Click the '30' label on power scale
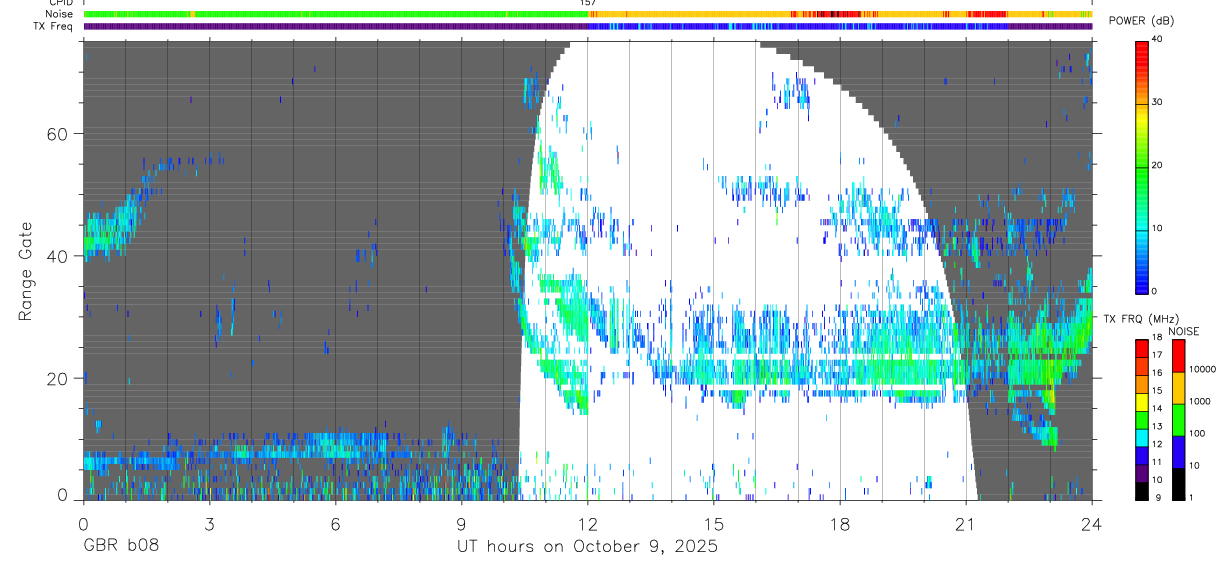 click(1157, 102)
